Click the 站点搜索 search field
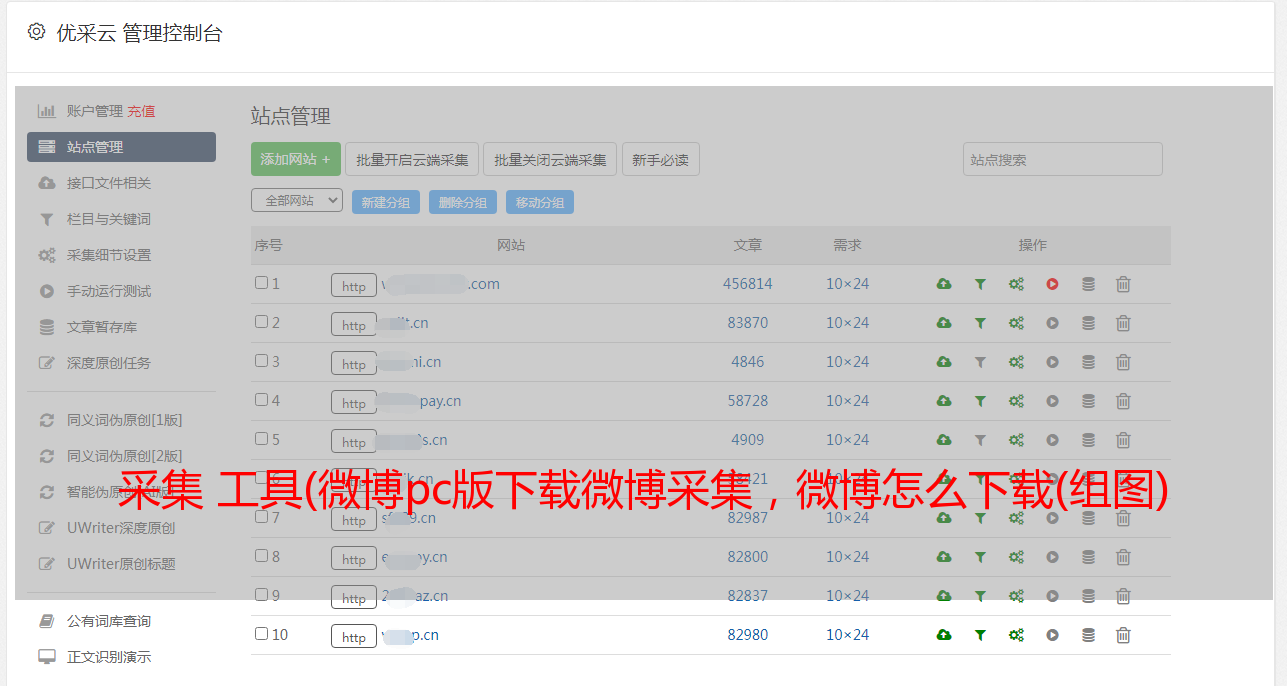The width and height of the screenshot is (1287, 686). pyautogui.click(x=1062, y=159)
